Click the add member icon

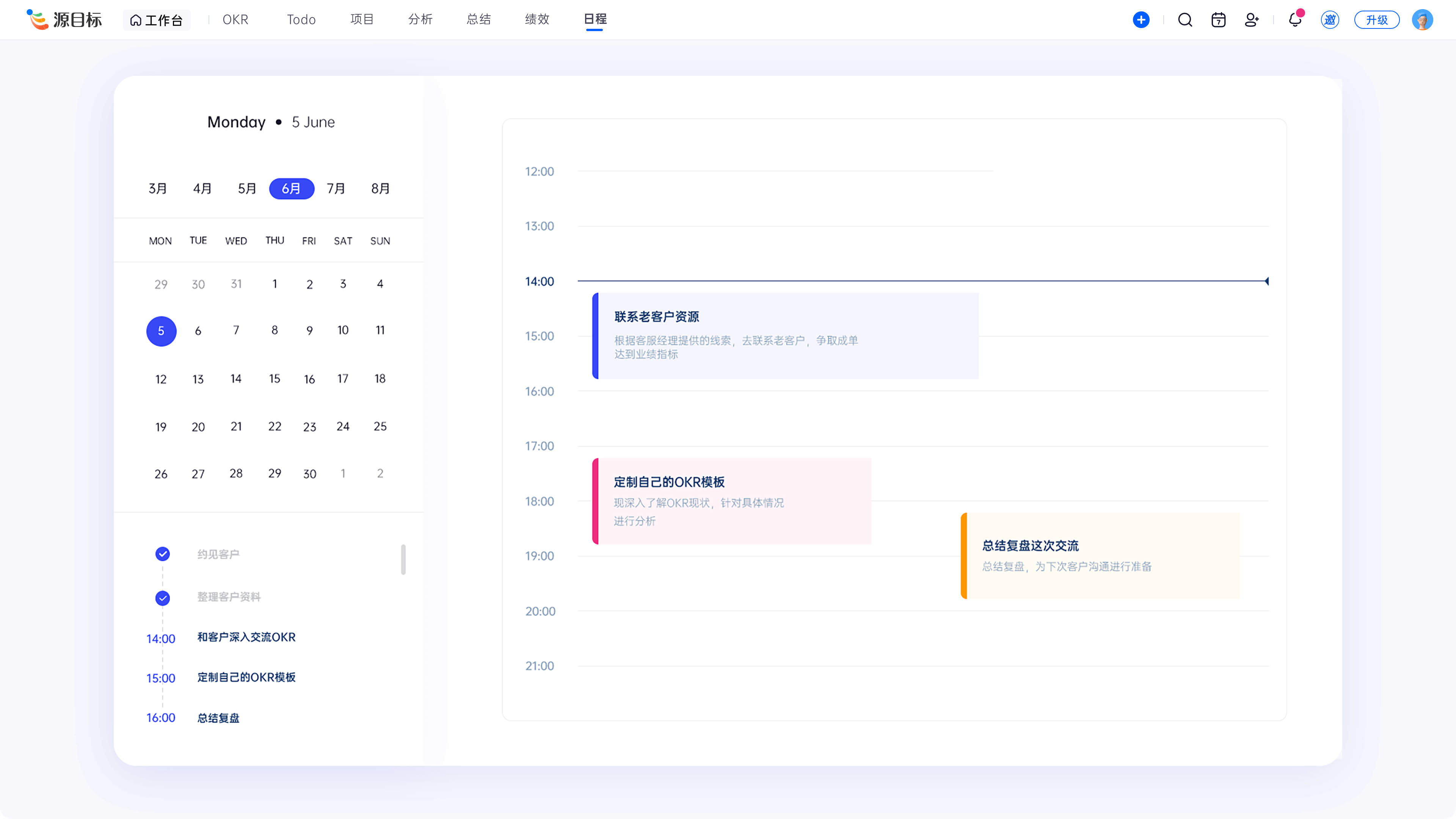click(x=1251, y=20)
